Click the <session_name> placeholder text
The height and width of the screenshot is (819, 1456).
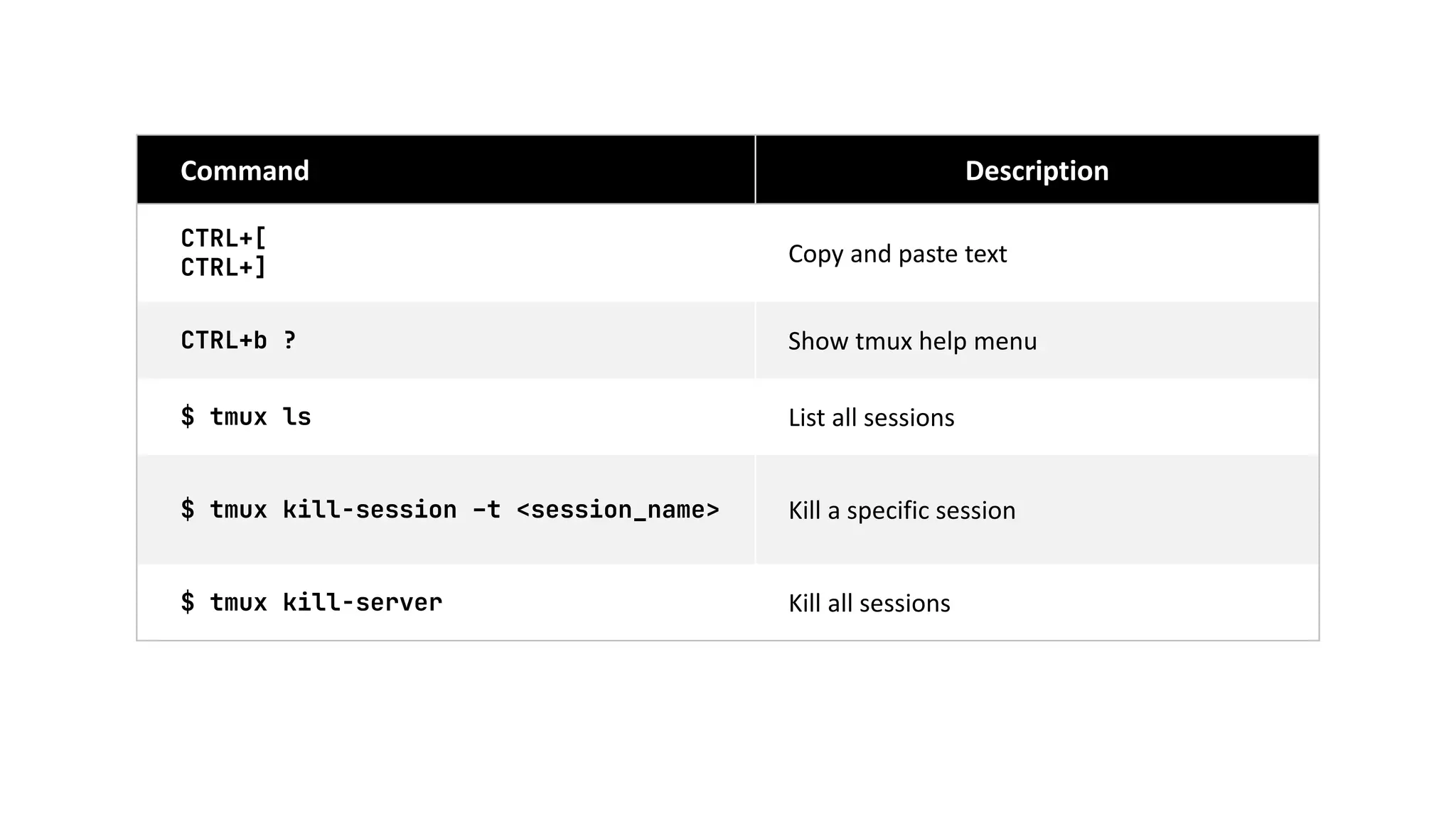pyautogui.click(x=618, y=510)
